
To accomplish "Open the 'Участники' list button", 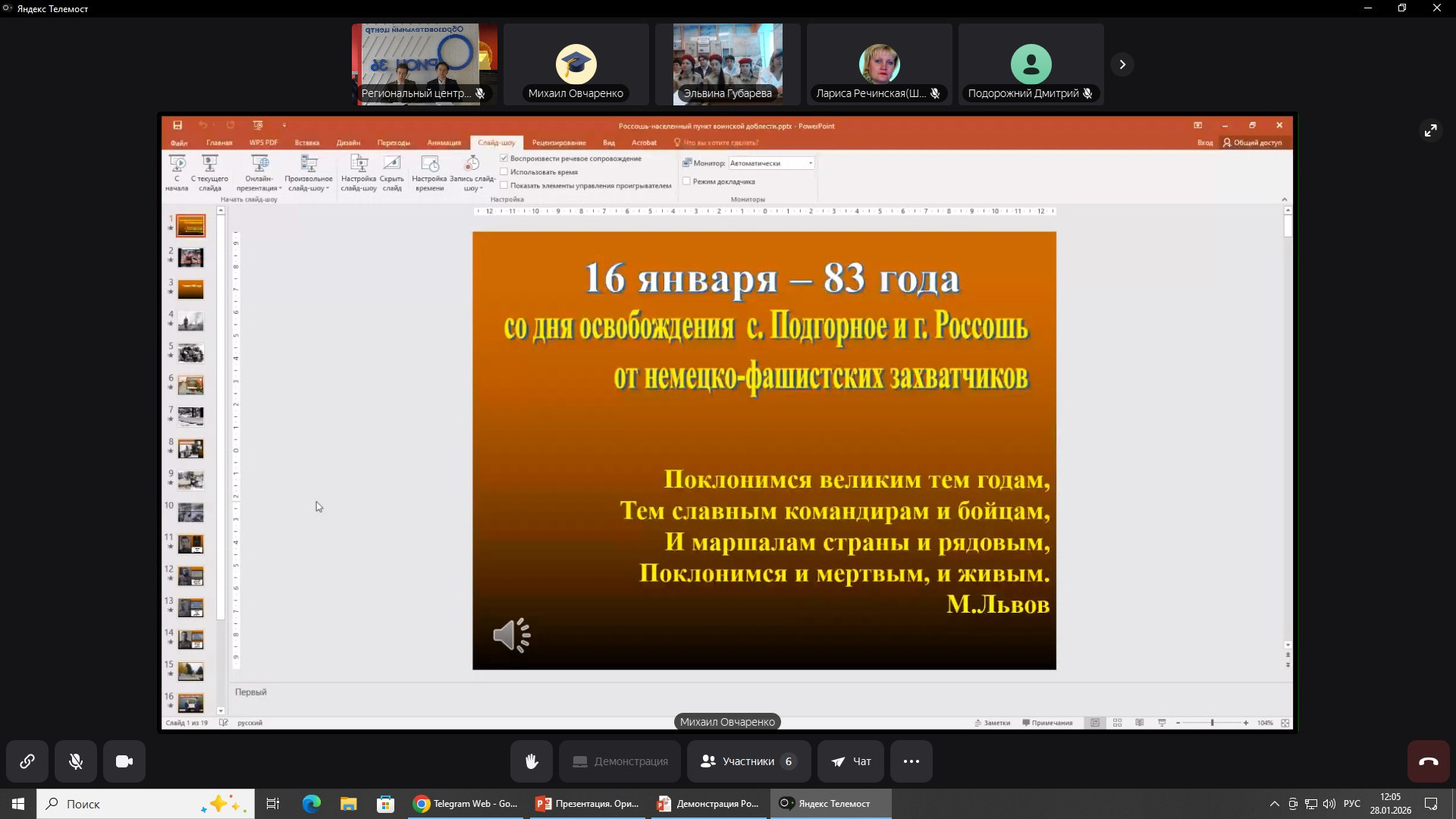I will tap(748, 761).
